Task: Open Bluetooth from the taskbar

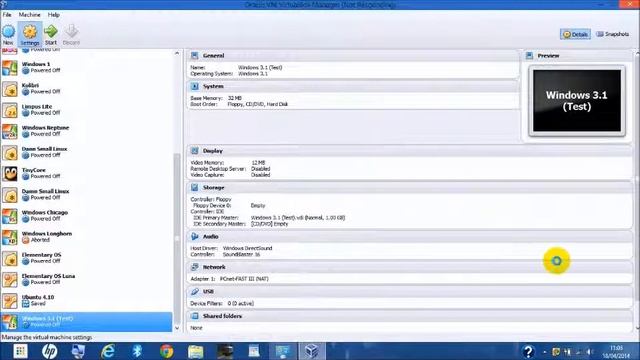Action: (x=137, y=351)
